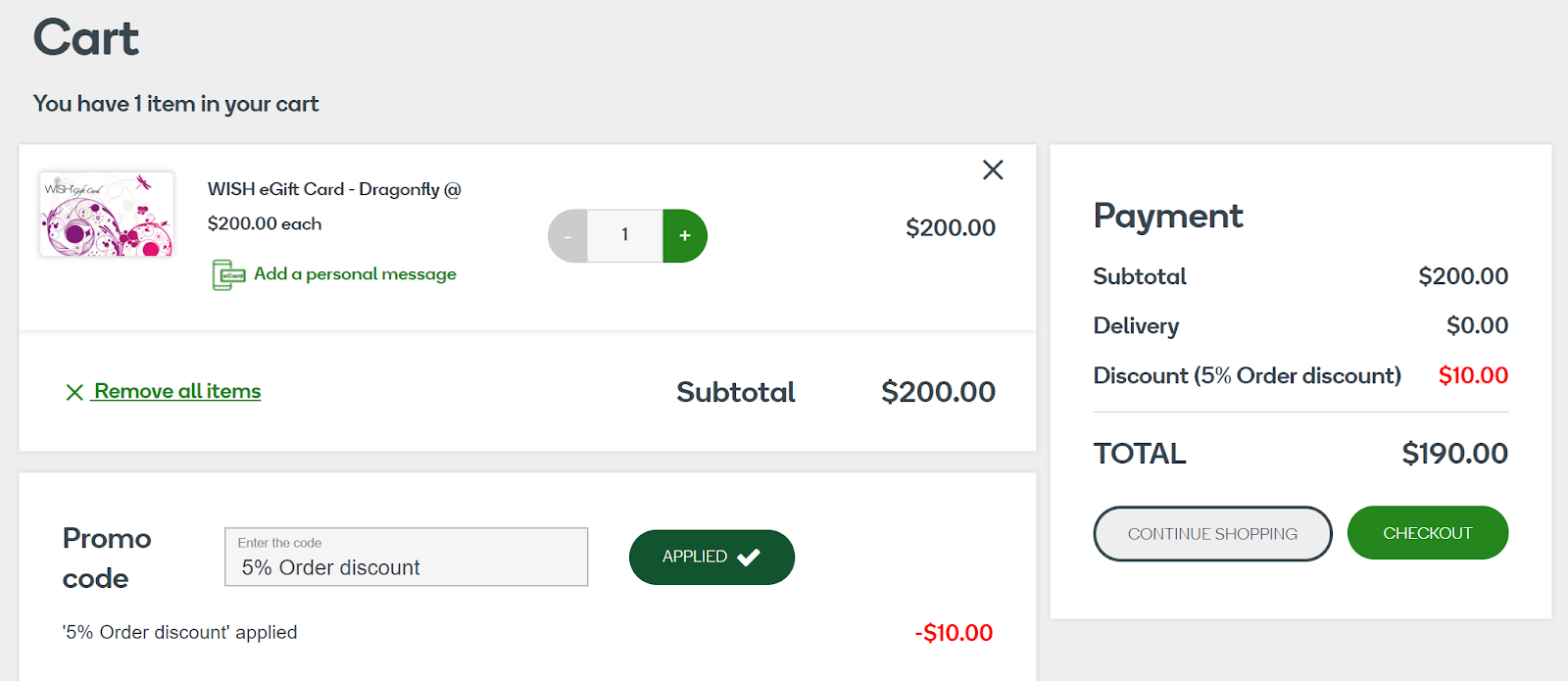Increase quantity with the plus button
This screenshot has width=1568, height=681.
pos(685,235)
